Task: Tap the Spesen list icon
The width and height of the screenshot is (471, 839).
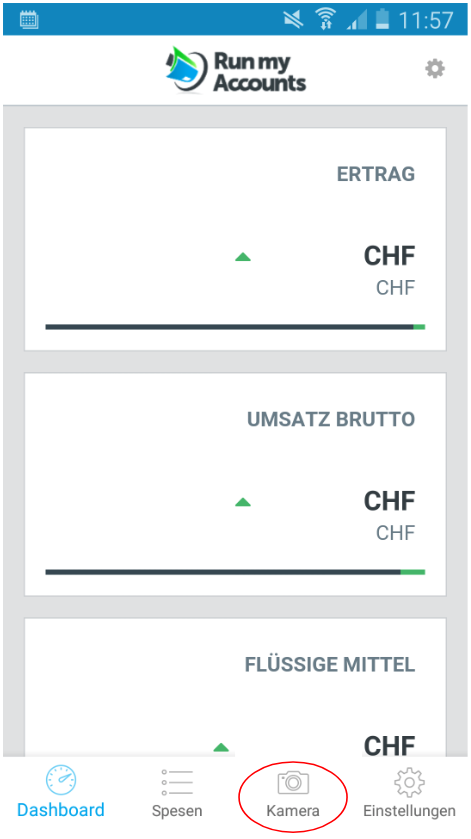Action: 177,782
